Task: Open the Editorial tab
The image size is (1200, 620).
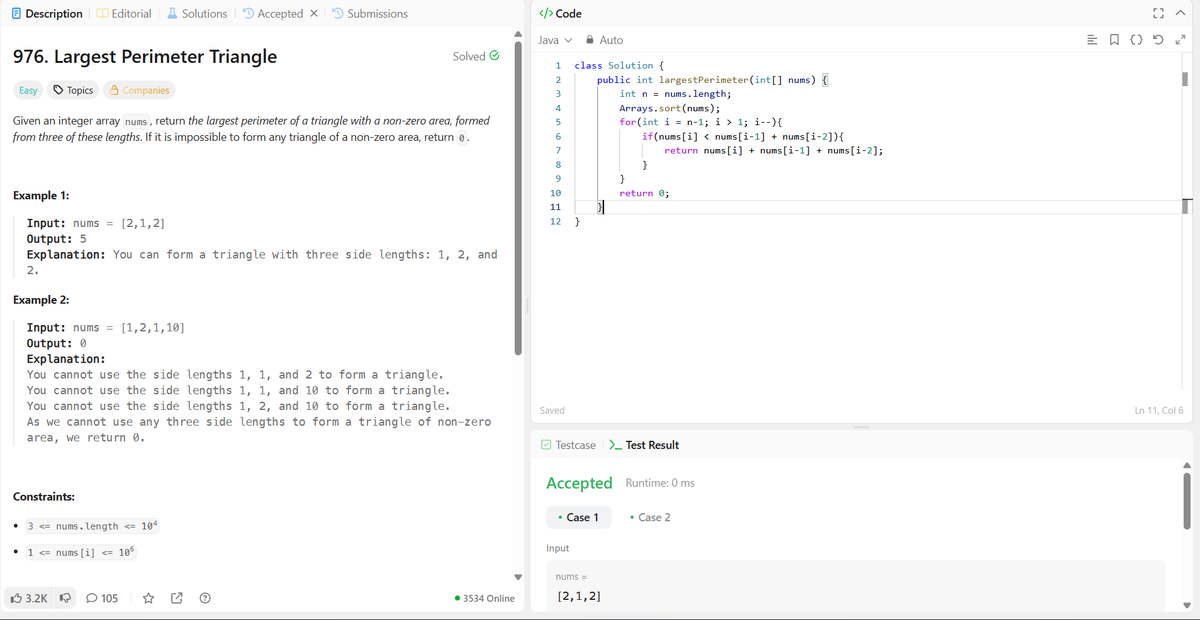Action: coord(124,13)
